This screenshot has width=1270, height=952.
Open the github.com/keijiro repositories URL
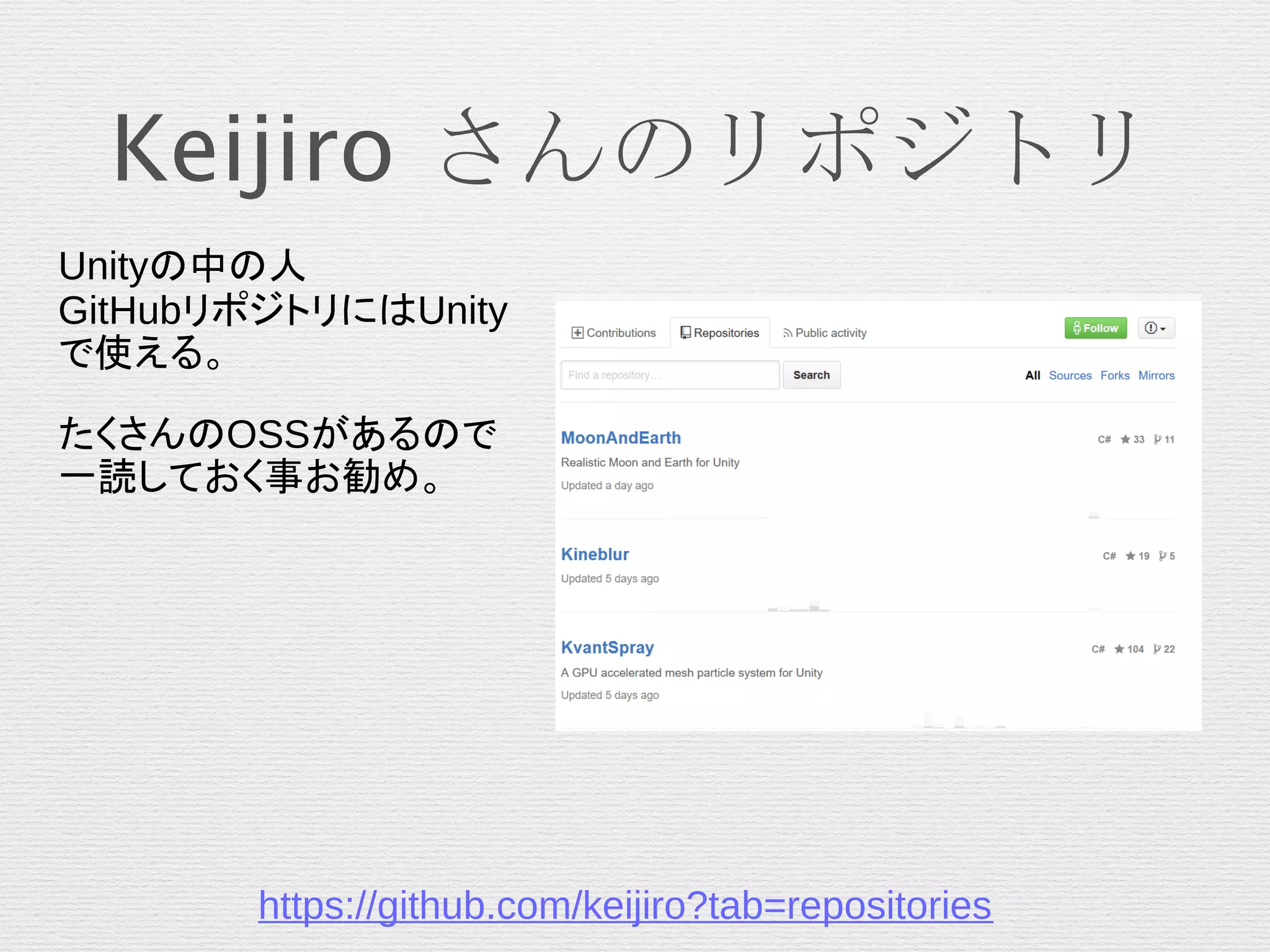625,906
